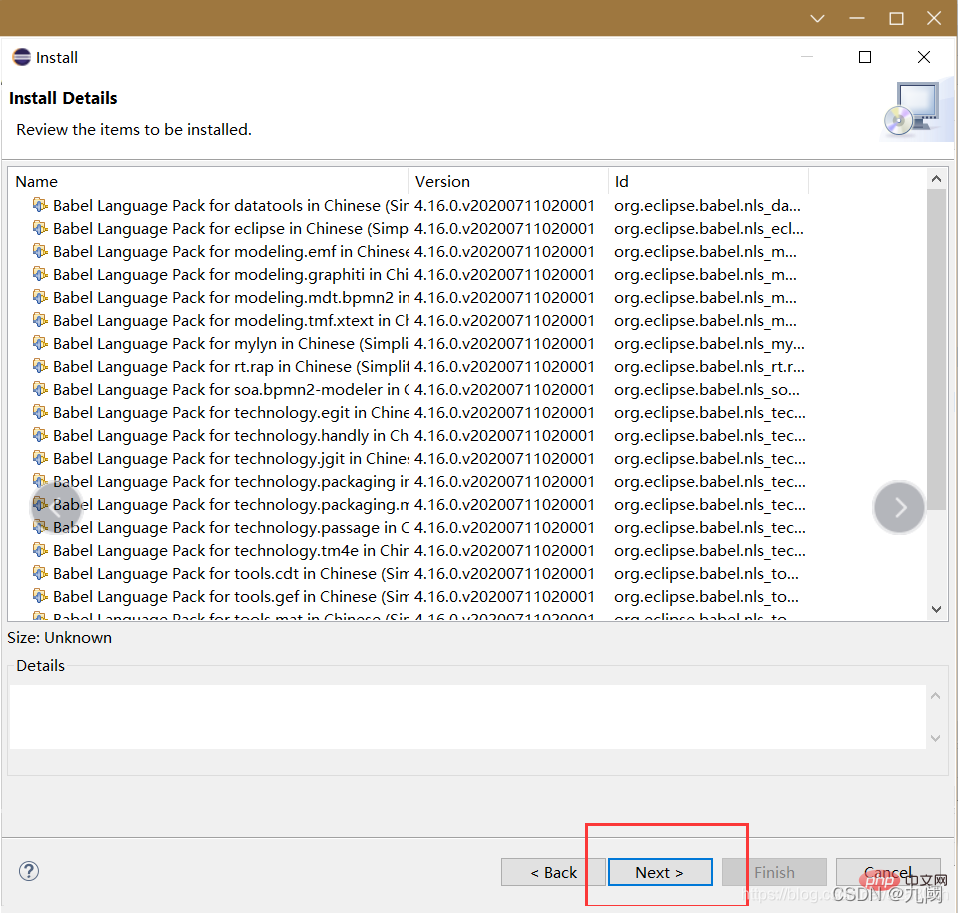
Task: Click the version cell of the mylyn row
Action: click(x=504, y=344)
